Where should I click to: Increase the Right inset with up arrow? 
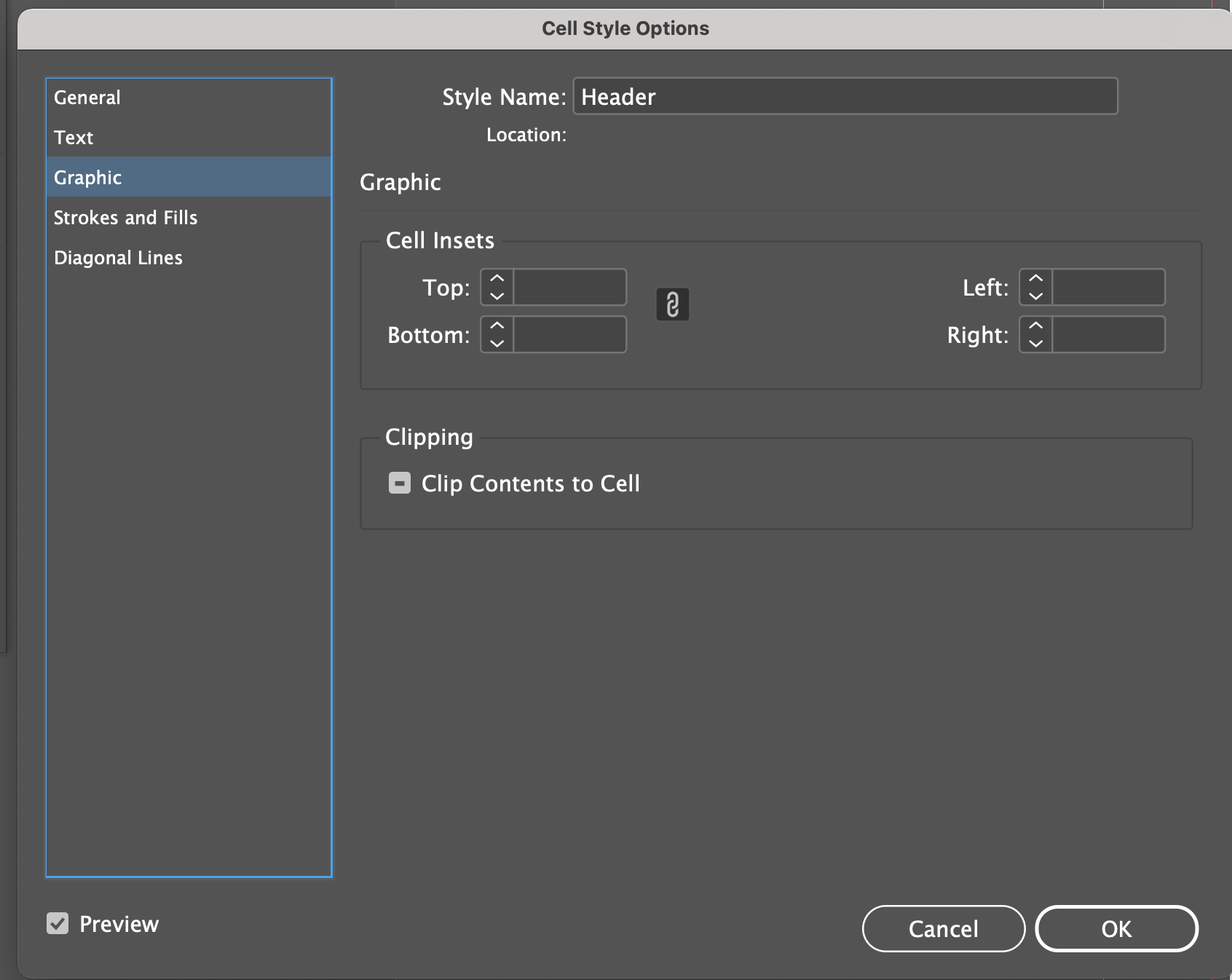pyautogui.click(x=1036, y=326)
